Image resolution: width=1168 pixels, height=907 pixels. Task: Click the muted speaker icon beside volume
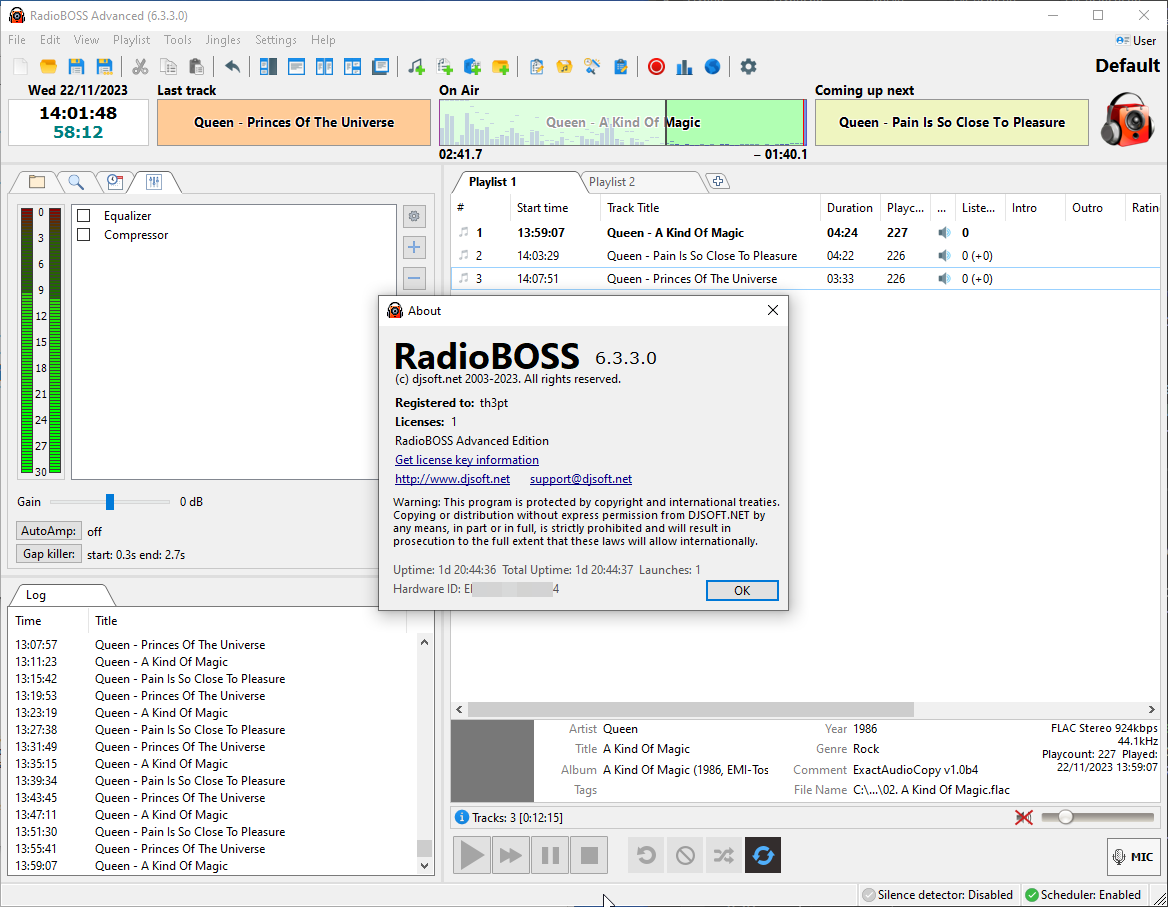click(x=1023, y=817)
